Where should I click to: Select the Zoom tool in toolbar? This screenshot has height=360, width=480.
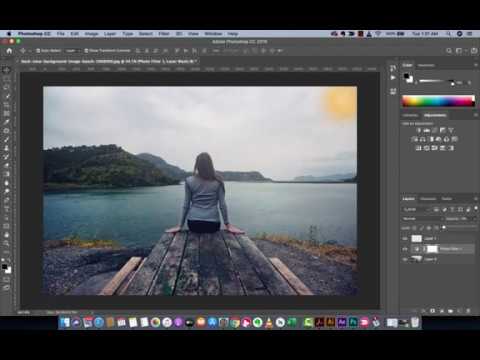point(6,244)
